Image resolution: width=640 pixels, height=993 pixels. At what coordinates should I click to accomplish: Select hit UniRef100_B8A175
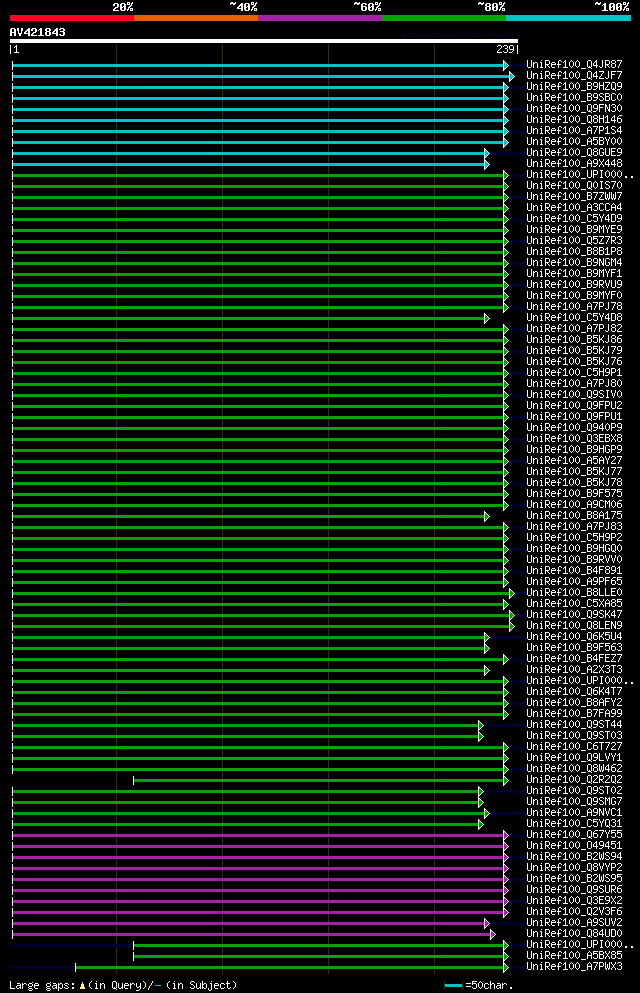point(574,515)
